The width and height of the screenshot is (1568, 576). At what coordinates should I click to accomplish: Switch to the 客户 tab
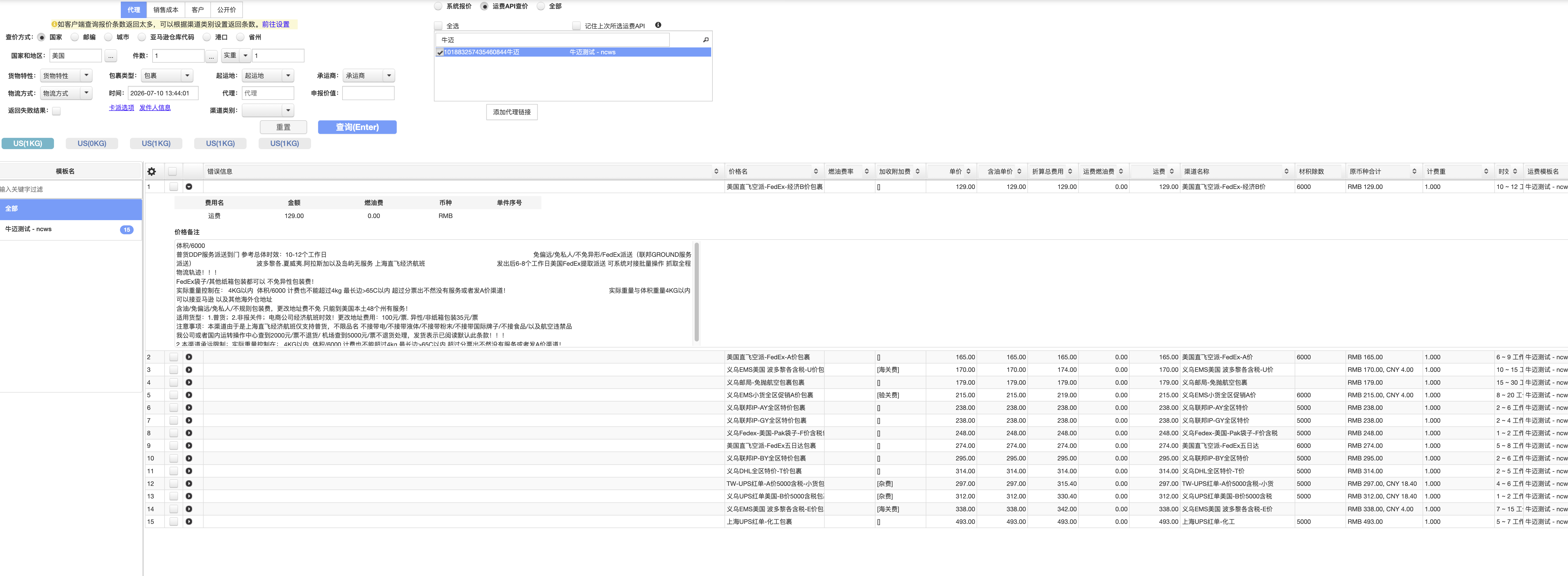pyautogui.click(x=198, y=10)
